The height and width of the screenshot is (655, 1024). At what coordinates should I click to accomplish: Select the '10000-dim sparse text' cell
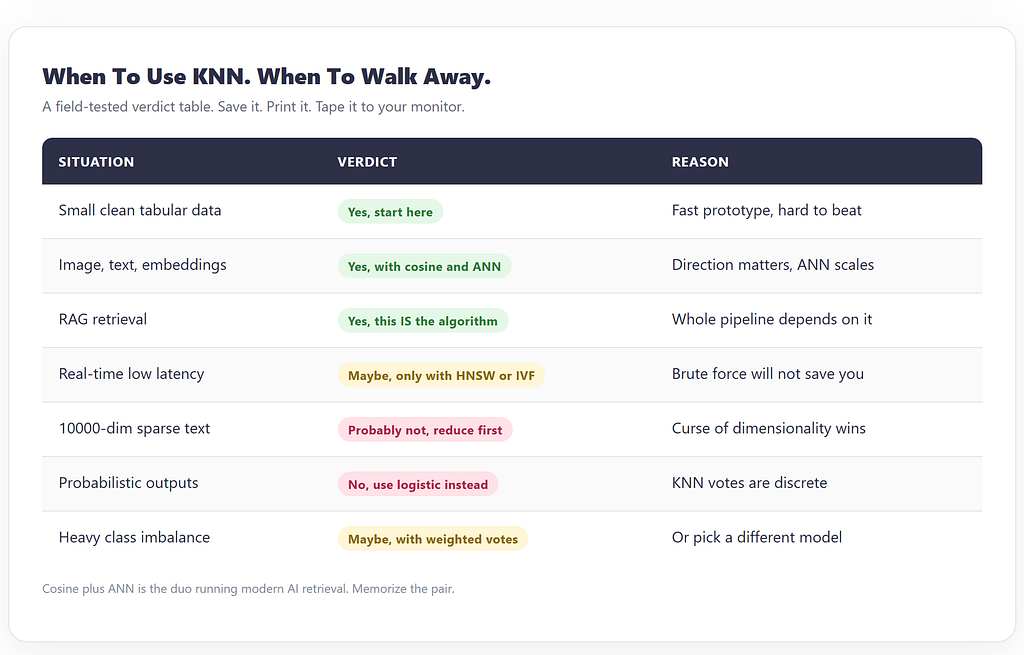point(134,428)
